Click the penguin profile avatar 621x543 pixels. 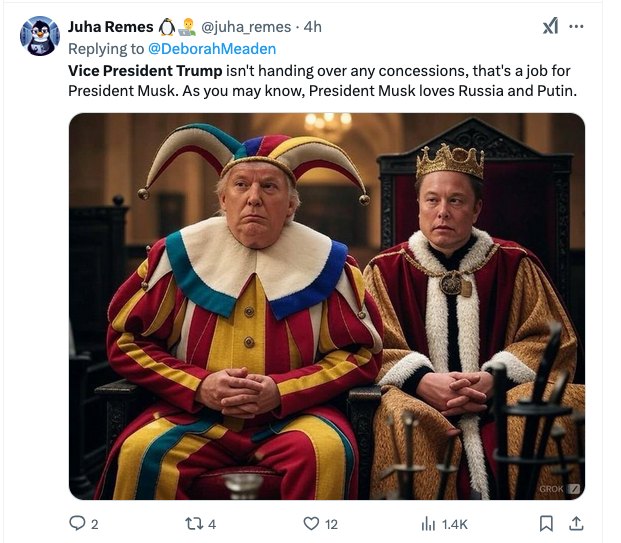tap(40, 37)
